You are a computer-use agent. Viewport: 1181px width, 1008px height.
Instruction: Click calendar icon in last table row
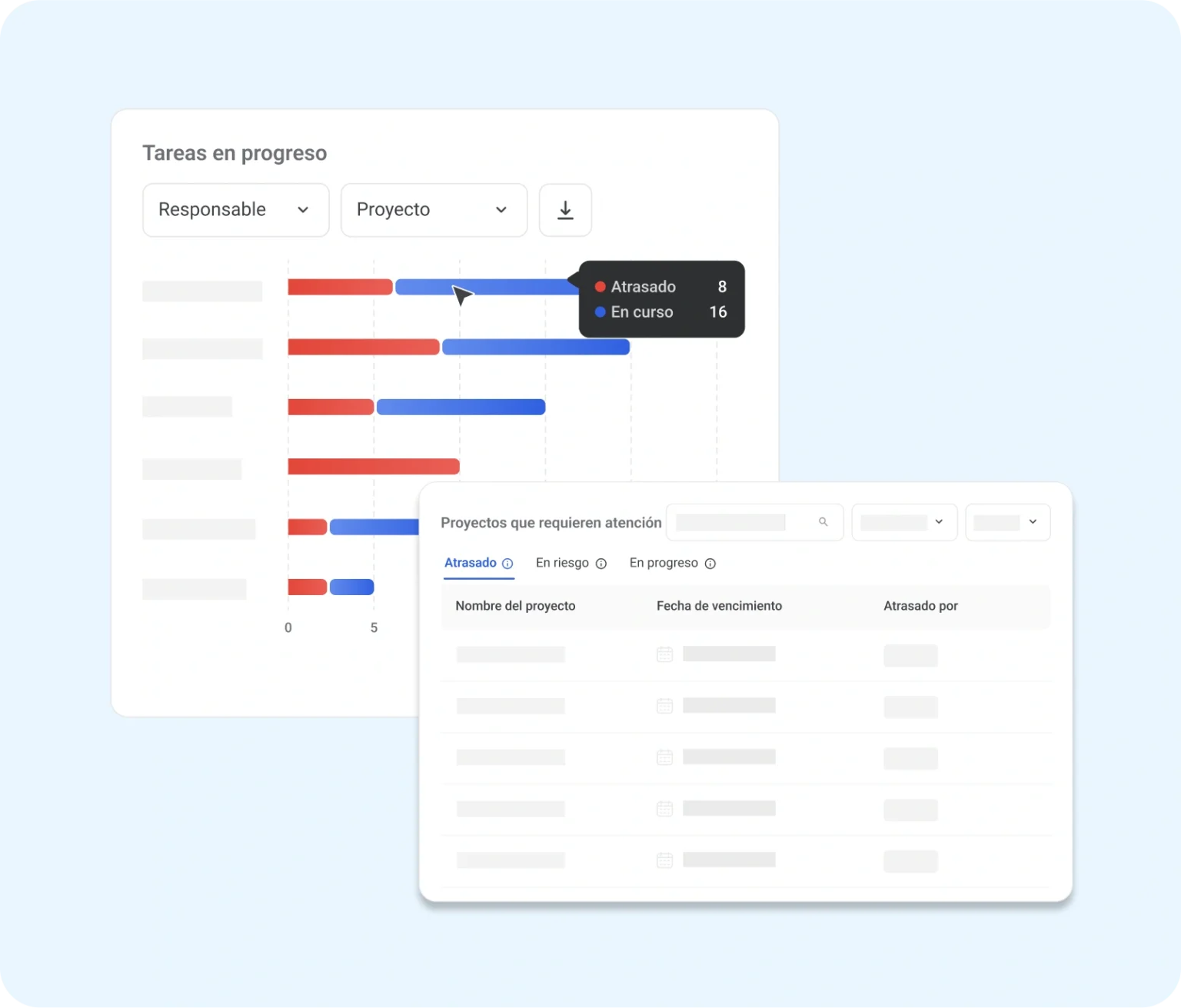(664, 860)
